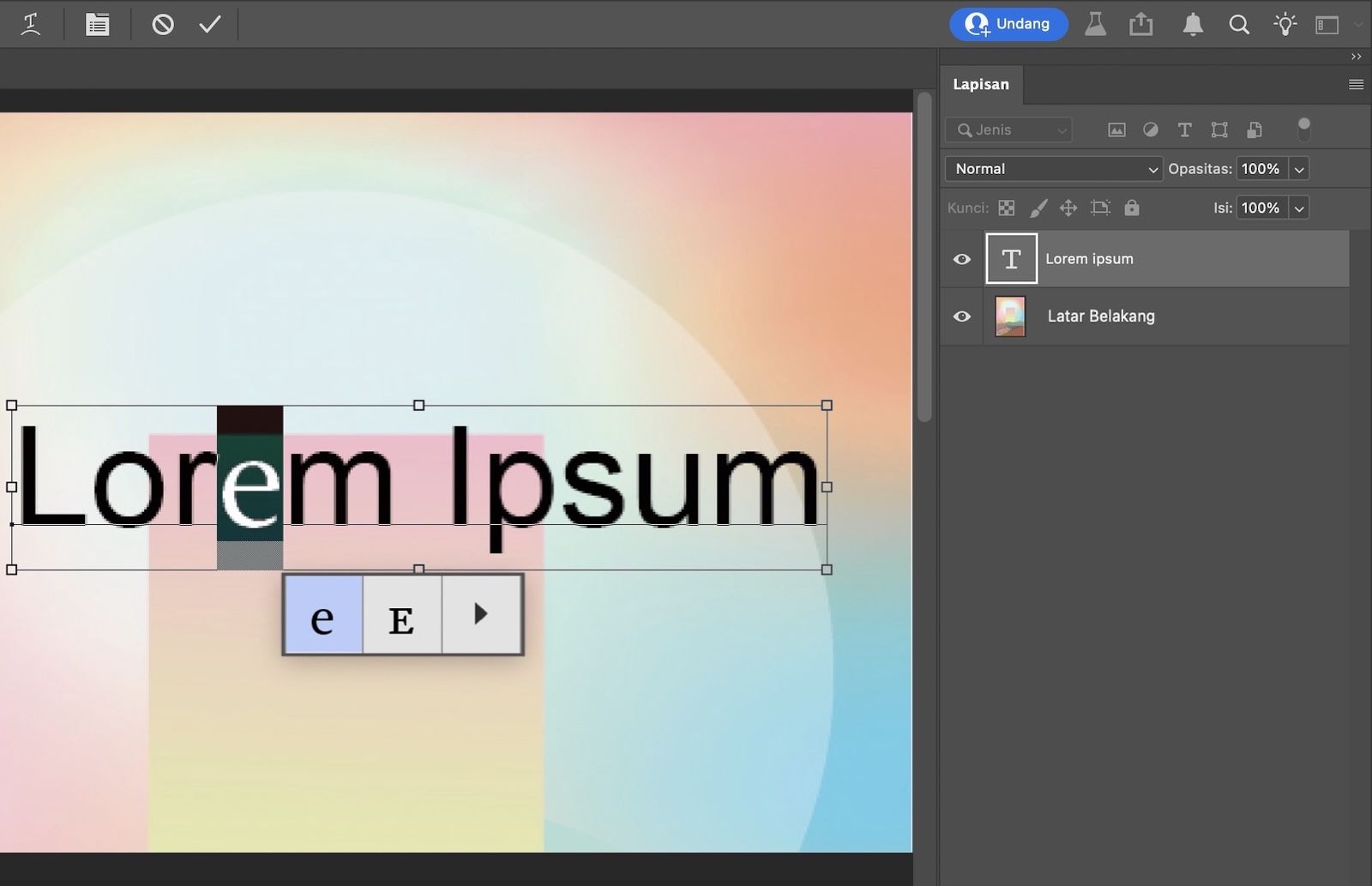This screenshot has width=1372, height=886.
Task: Click the warp text icon
Action: coord(31,24)
